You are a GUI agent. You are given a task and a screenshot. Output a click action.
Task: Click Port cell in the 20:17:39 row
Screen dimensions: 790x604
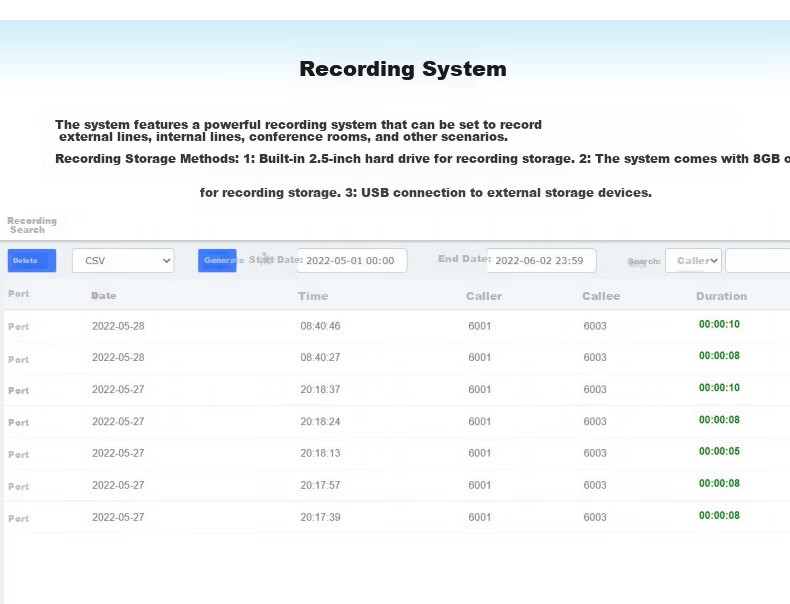(x=19, y=518)
